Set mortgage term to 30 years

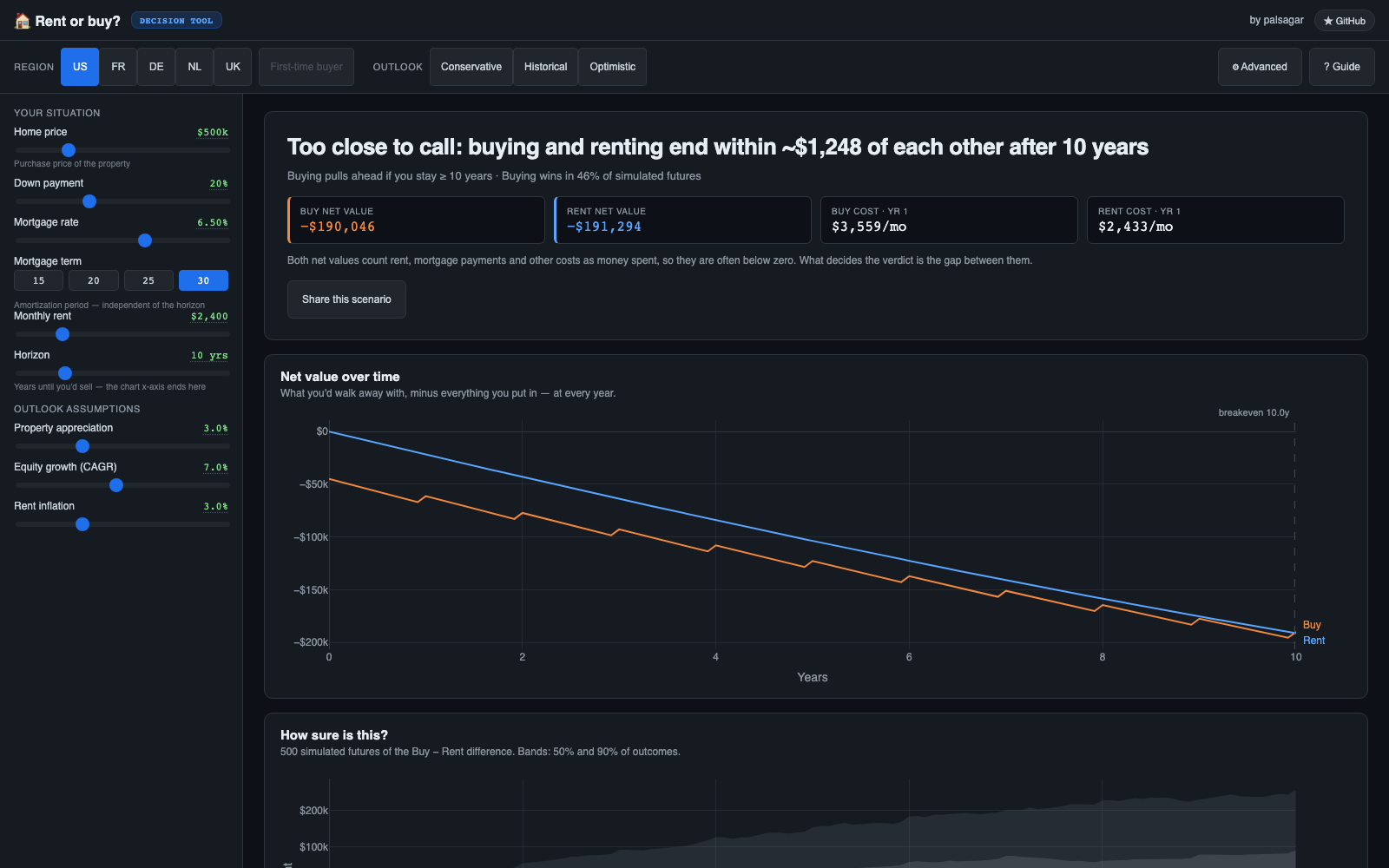(x=203, y=280)
